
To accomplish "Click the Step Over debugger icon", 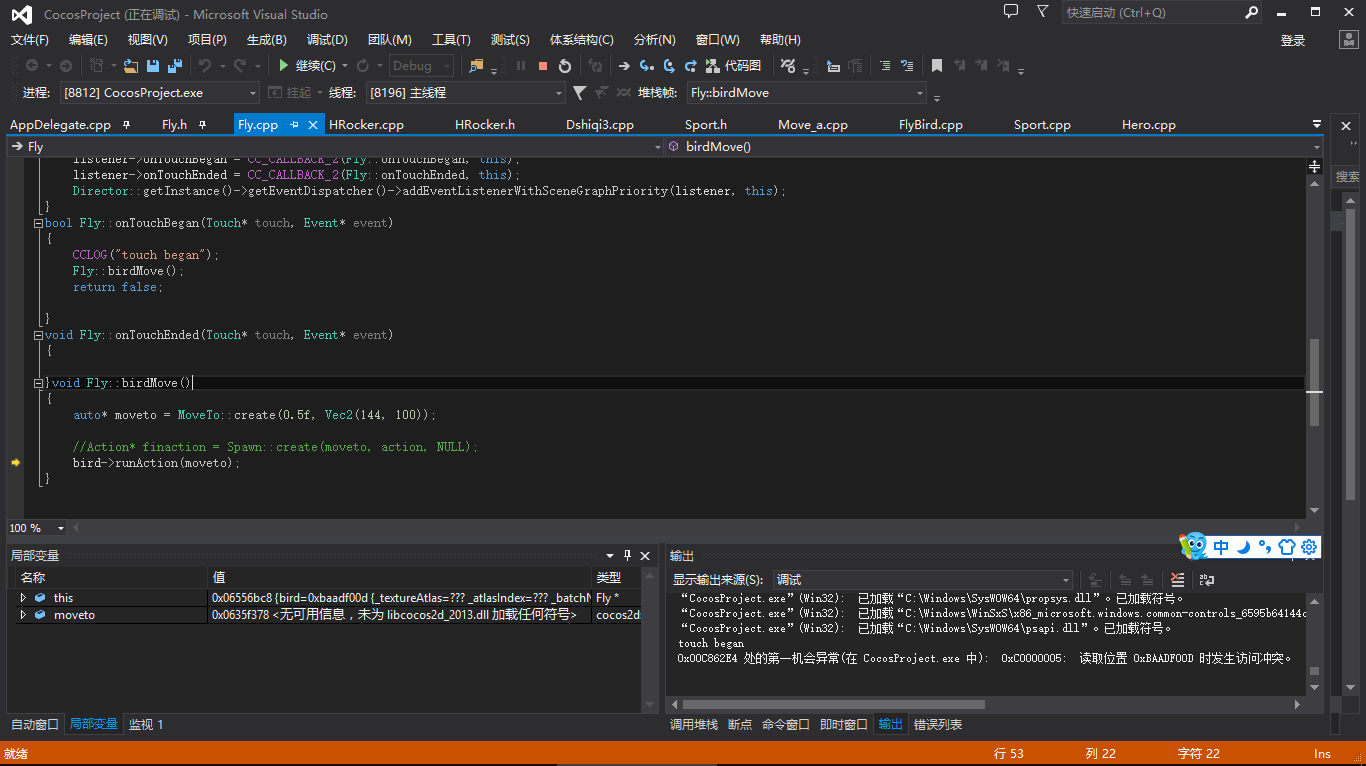I will (x=668, y=66).
